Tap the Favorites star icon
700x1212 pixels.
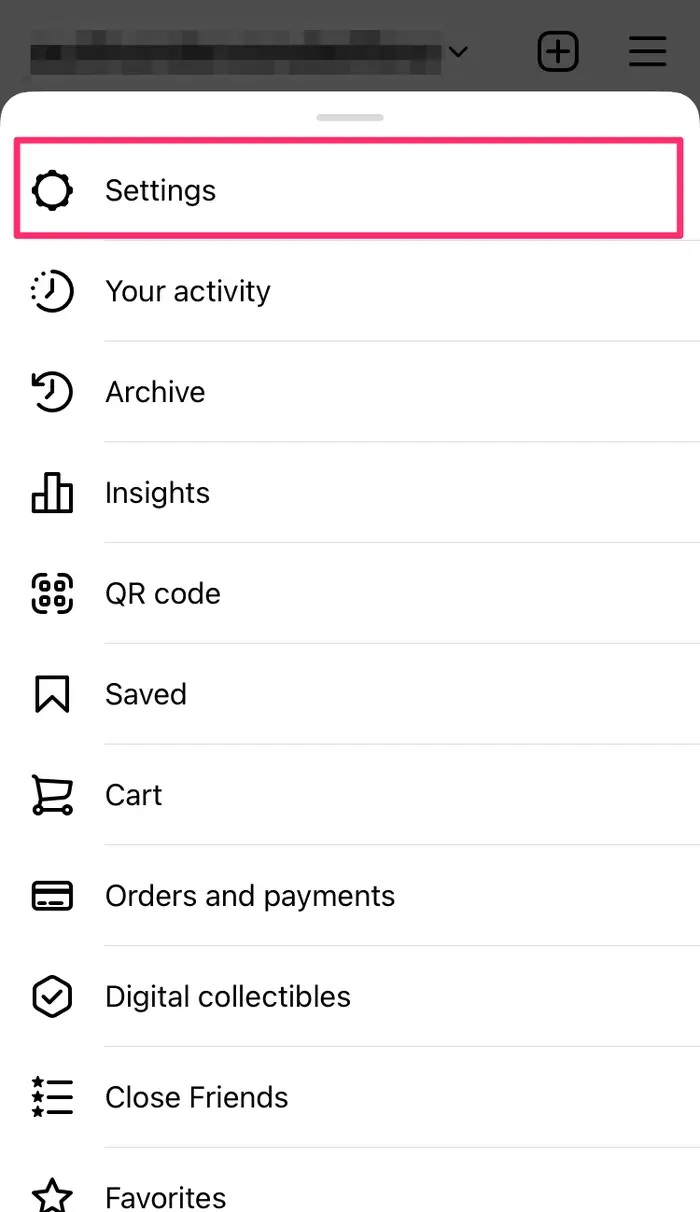52,1196
